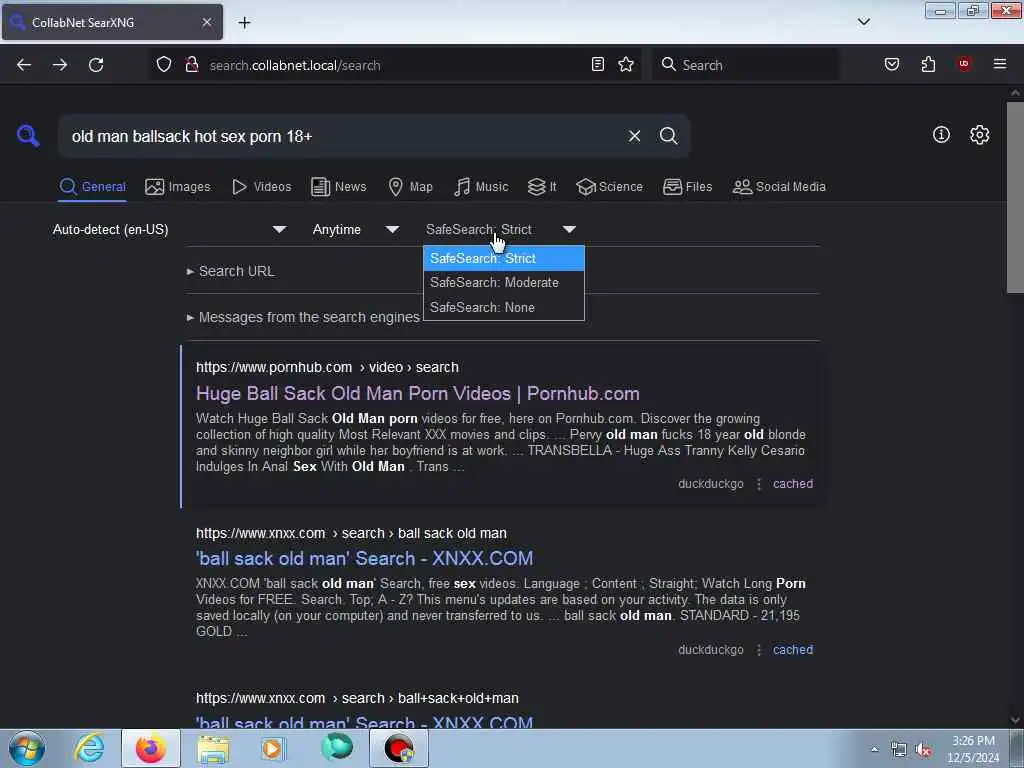The width and height of the screenshot is (1024, 768).
Task: Switch to the Images category tab
Action: point(178,187)
